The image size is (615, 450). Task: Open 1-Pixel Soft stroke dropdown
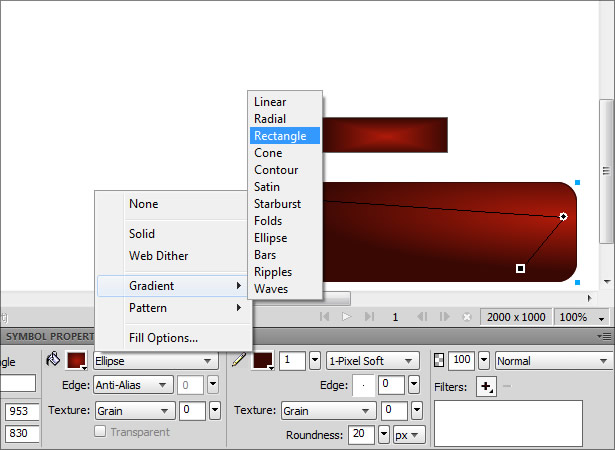pyautogui.click(x=372, y=361)
